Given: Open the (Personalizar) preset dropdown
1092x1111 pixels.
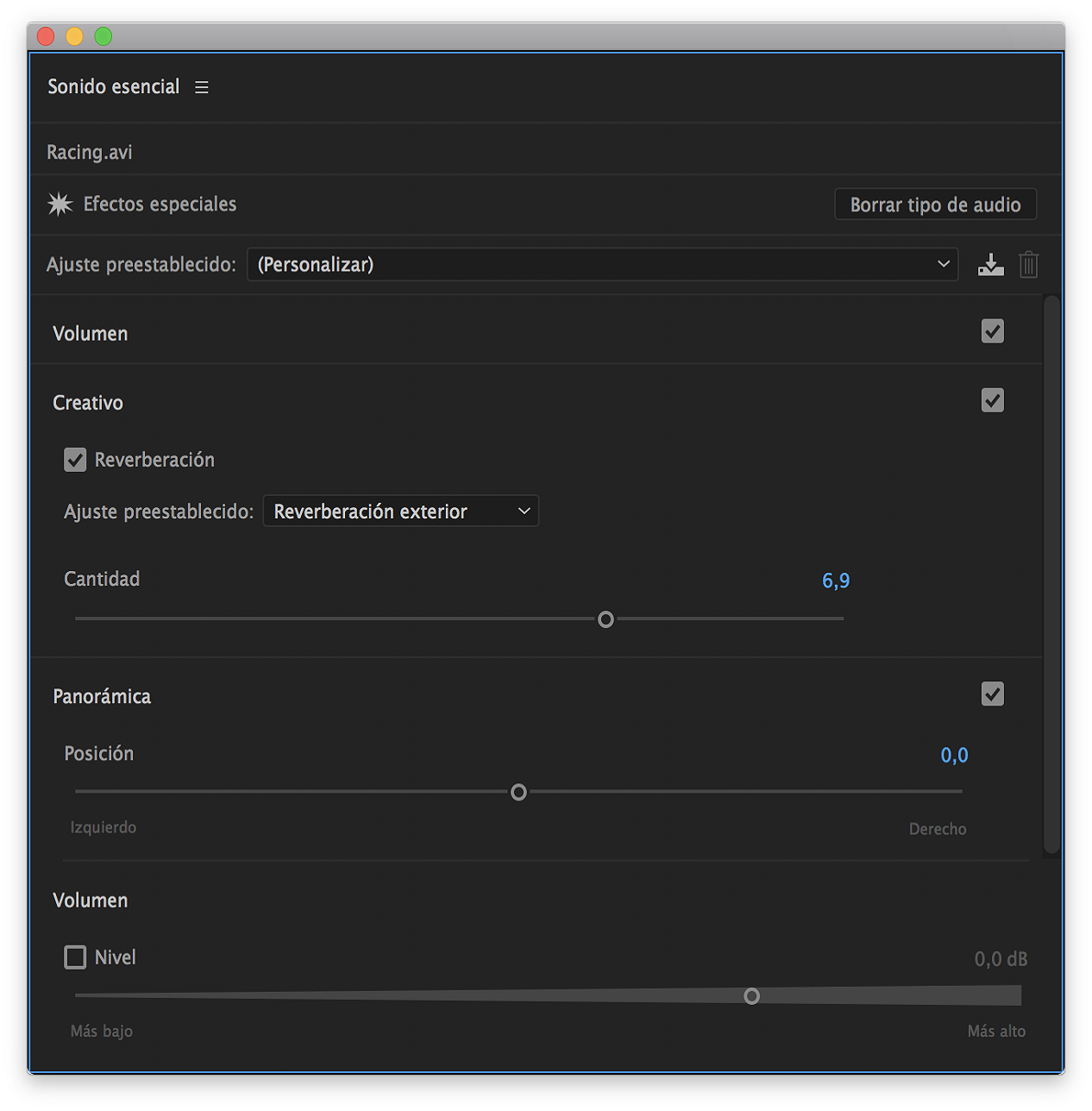Looking at the screenshot, I should (602, 265).
